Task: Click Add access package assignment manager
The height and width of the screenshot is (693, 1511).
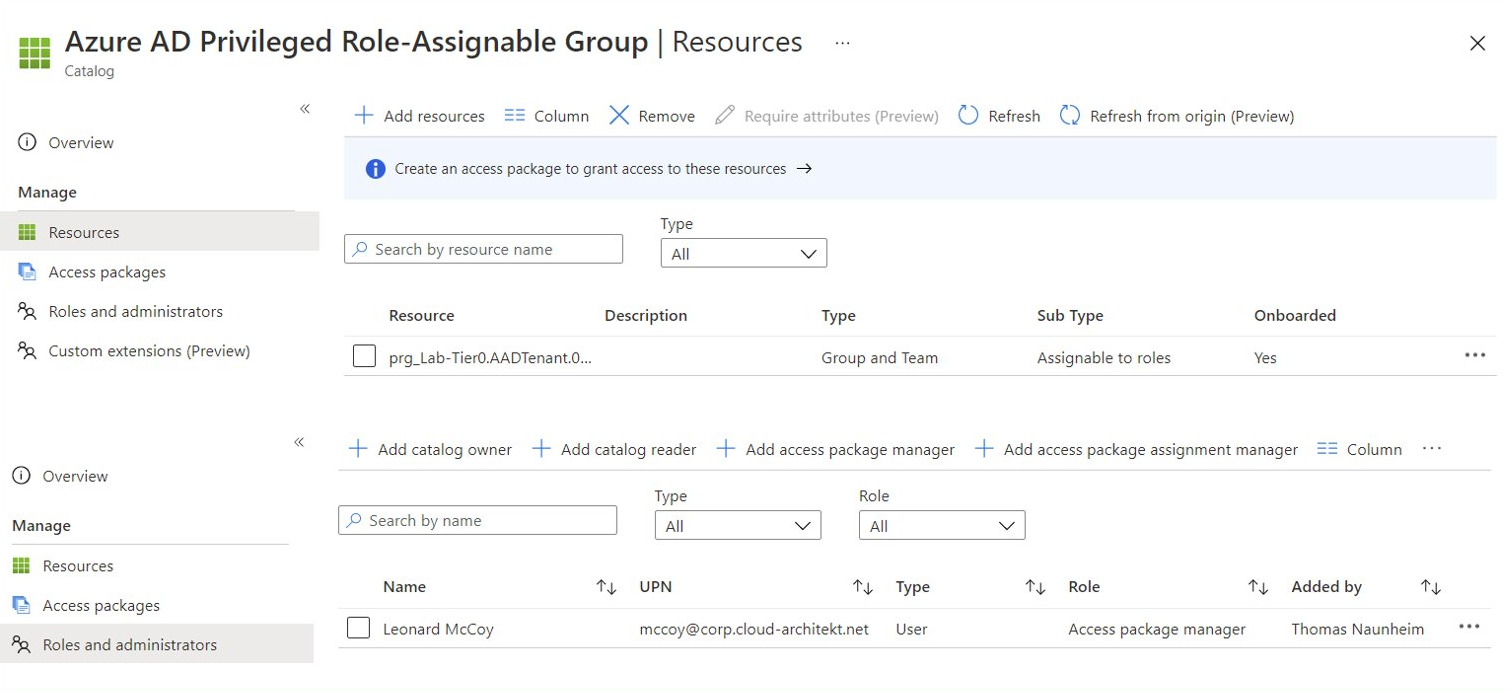Action: [1136, 450]
